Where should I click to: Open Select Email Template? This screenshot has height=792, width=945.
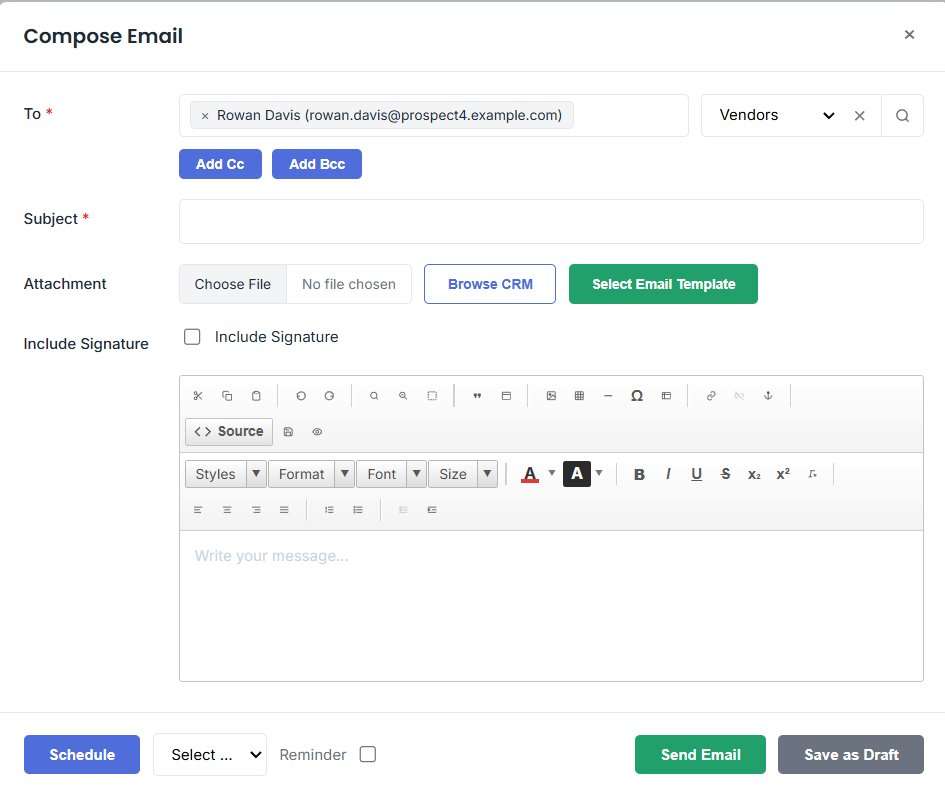(x=664, y=284)
